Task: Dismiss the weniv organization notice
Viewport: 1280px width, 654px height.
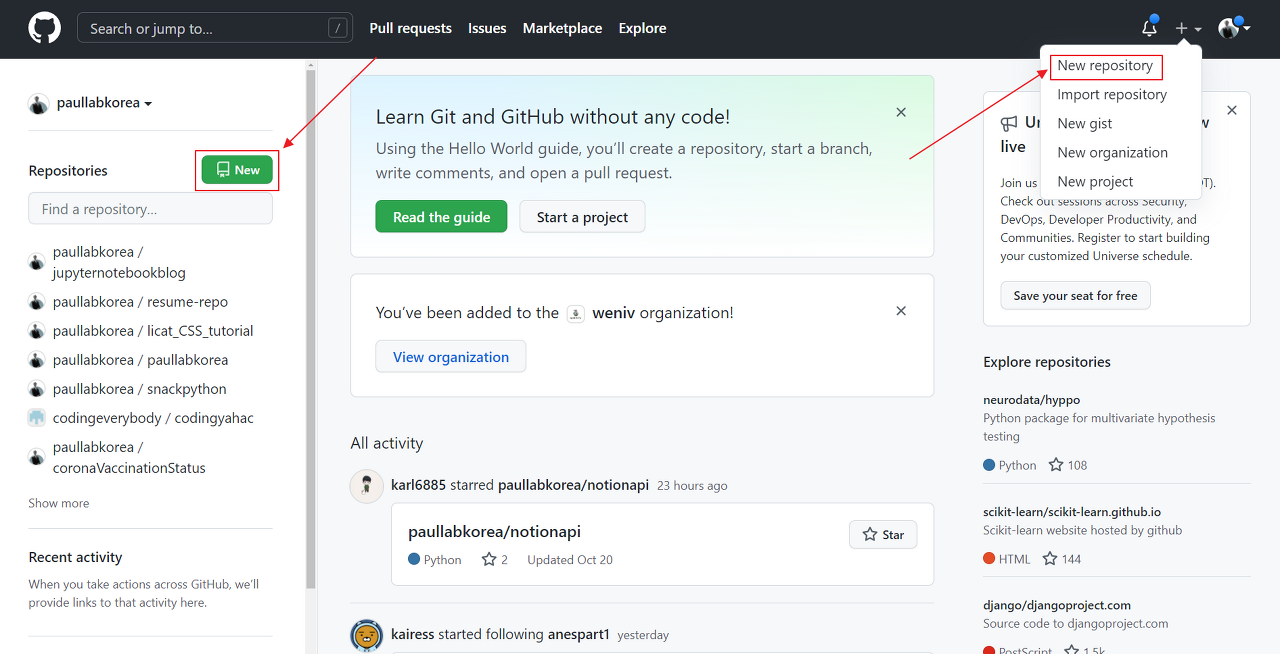Action: point(901,311)
